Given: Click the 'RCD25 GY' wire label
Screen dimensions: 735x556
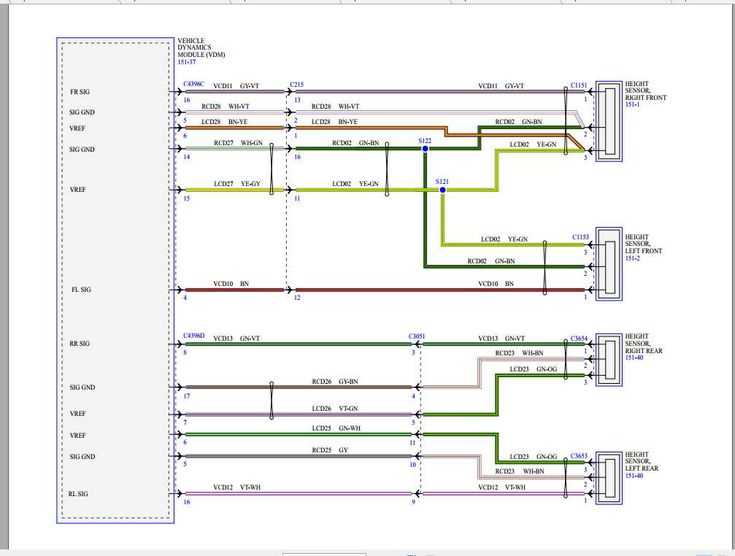Looking at the screenshot, I should (x=330, y=450).
